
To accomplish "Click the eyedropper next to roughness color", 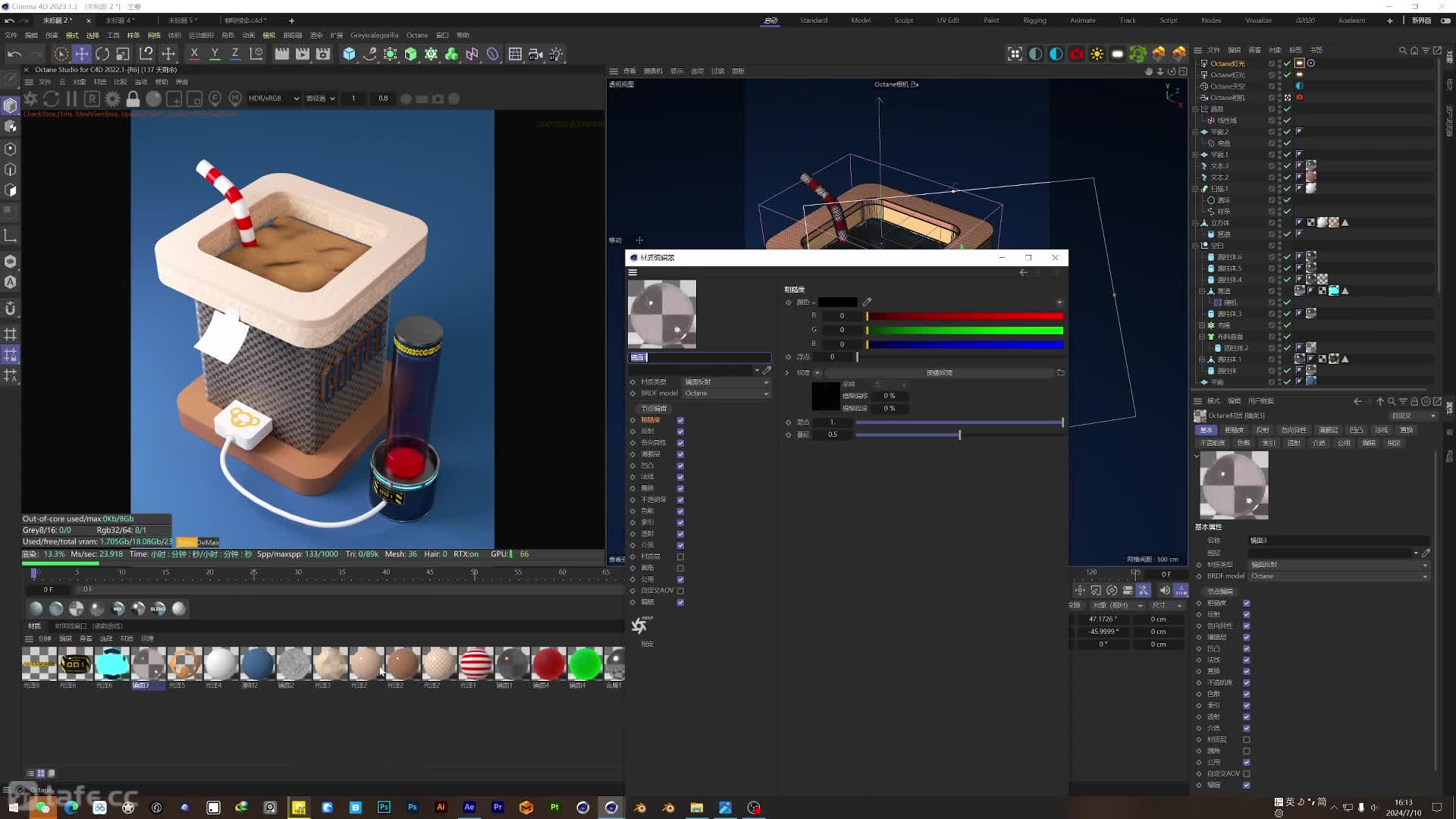I will [x=867, y=302].
